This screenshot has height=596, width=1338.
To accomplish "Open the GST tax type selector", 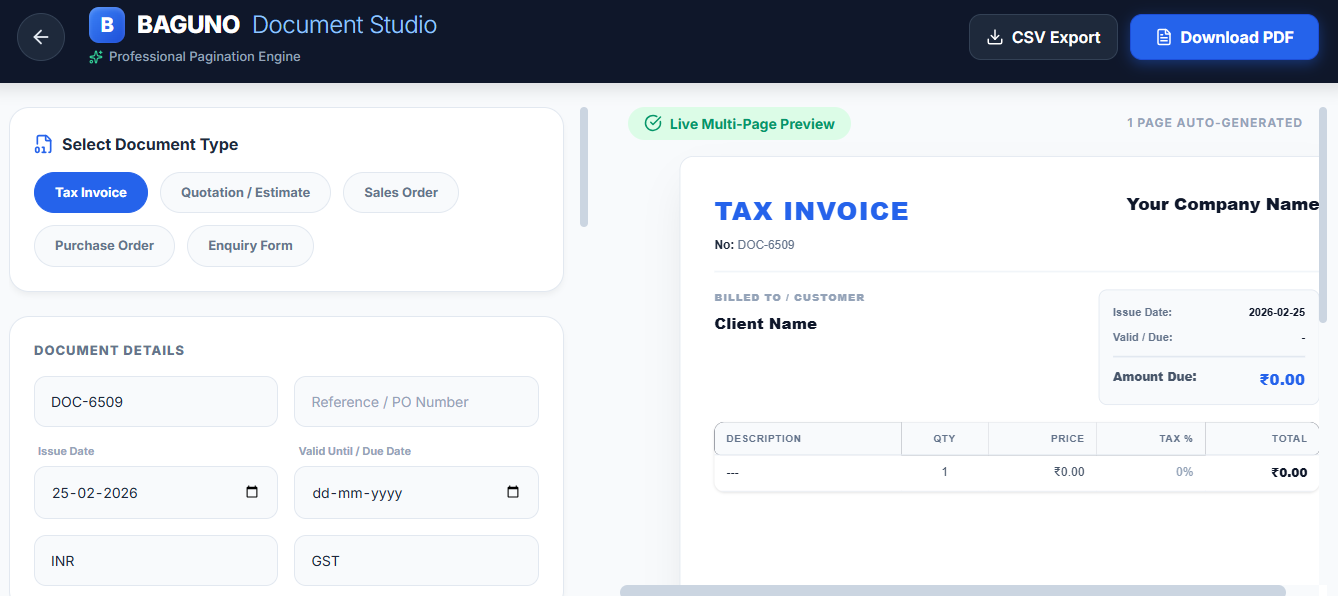I will tap(415, 560).
